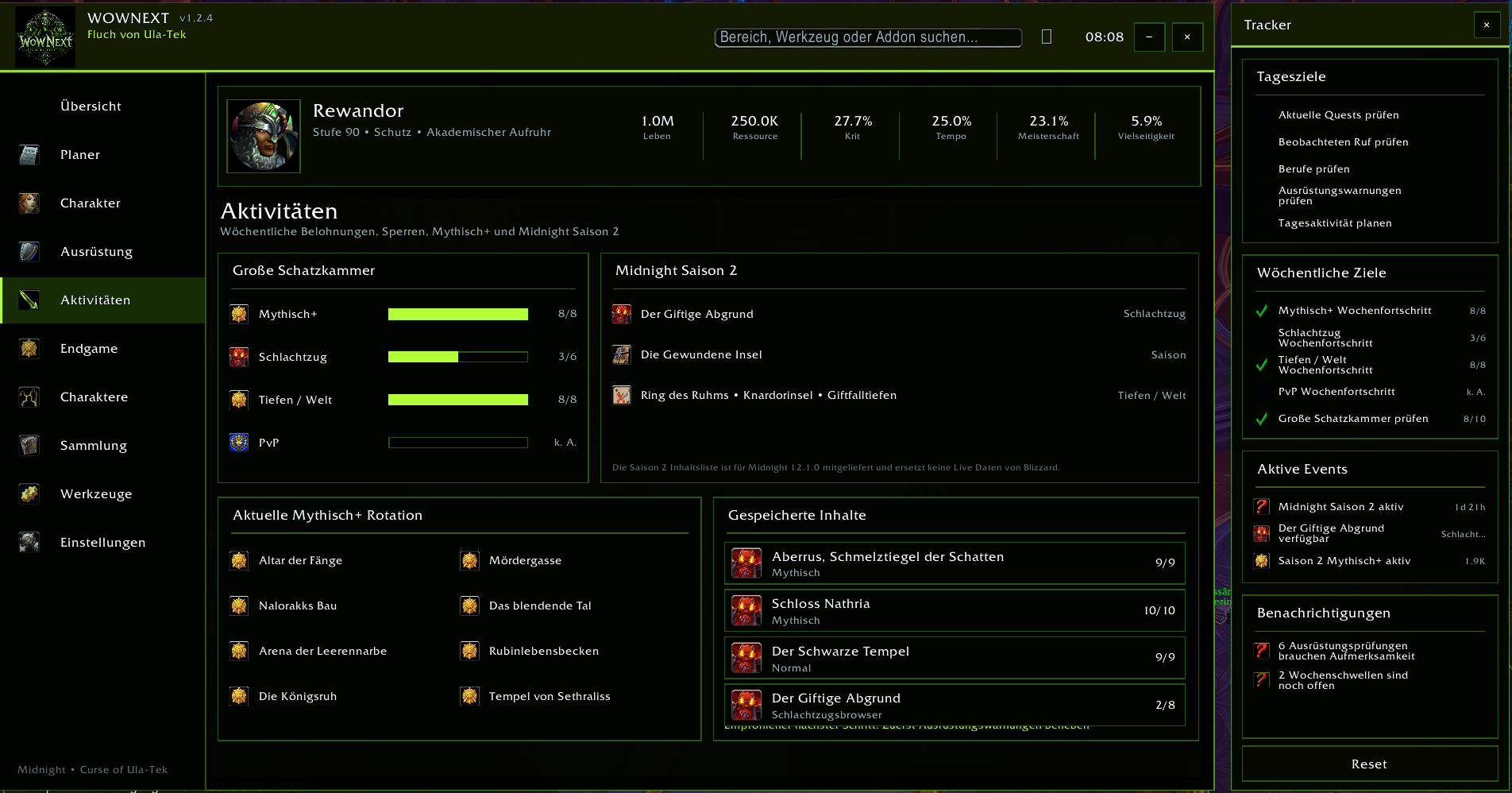Click the Mördergasse dungeon icon
Image resolution: width=1512 pixels, height=793 pixels.
point(470,561)
